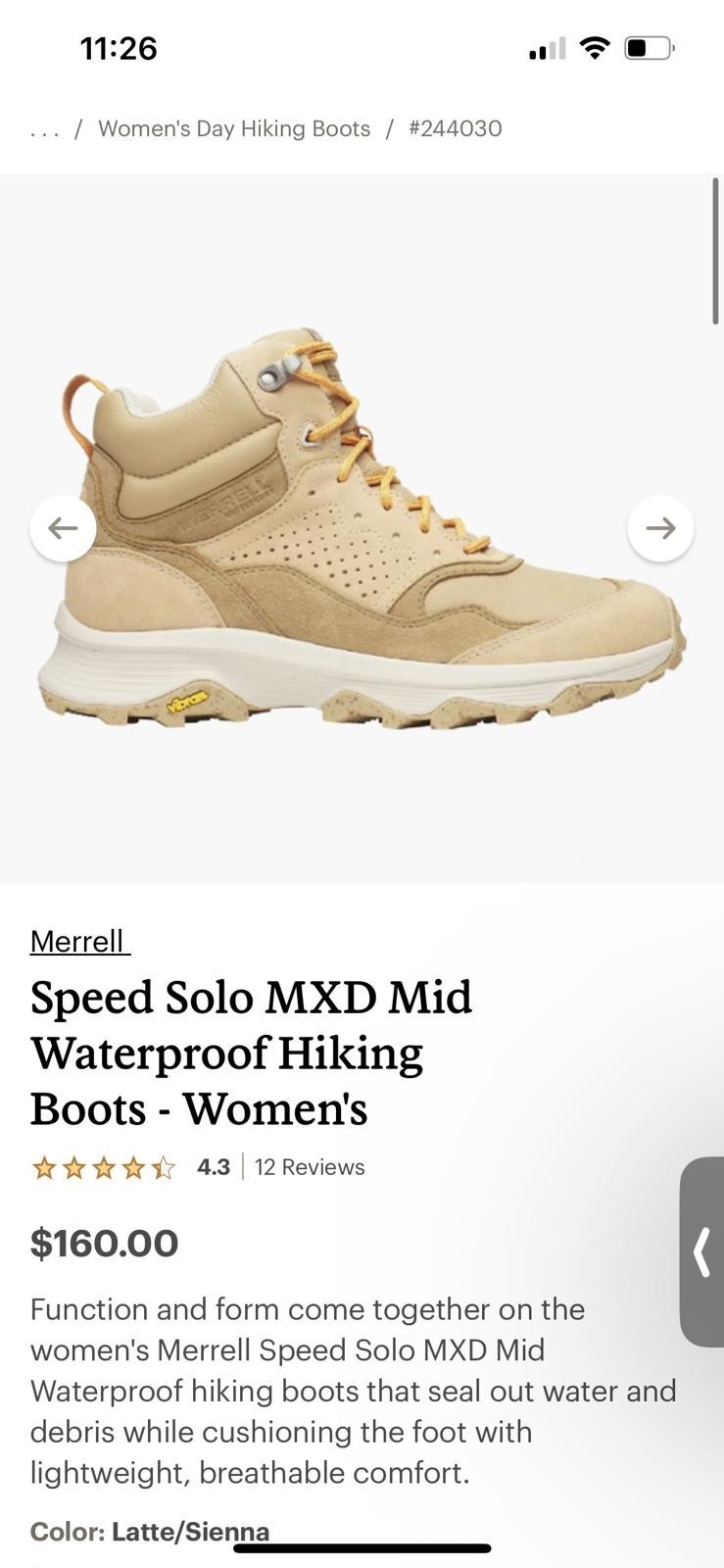Open the gray side panel chevron tab
724x1568 pixels.
[x=701, y=1251]
